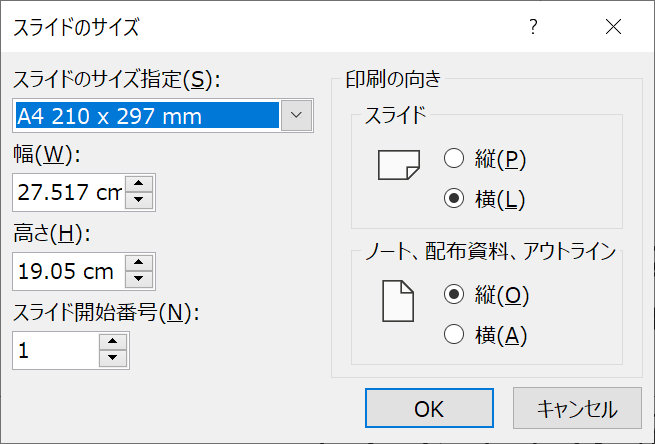Select 縦(O) portrait for notes and handouts
This screenshot has width=655, height=444.
tap(454, 294)
